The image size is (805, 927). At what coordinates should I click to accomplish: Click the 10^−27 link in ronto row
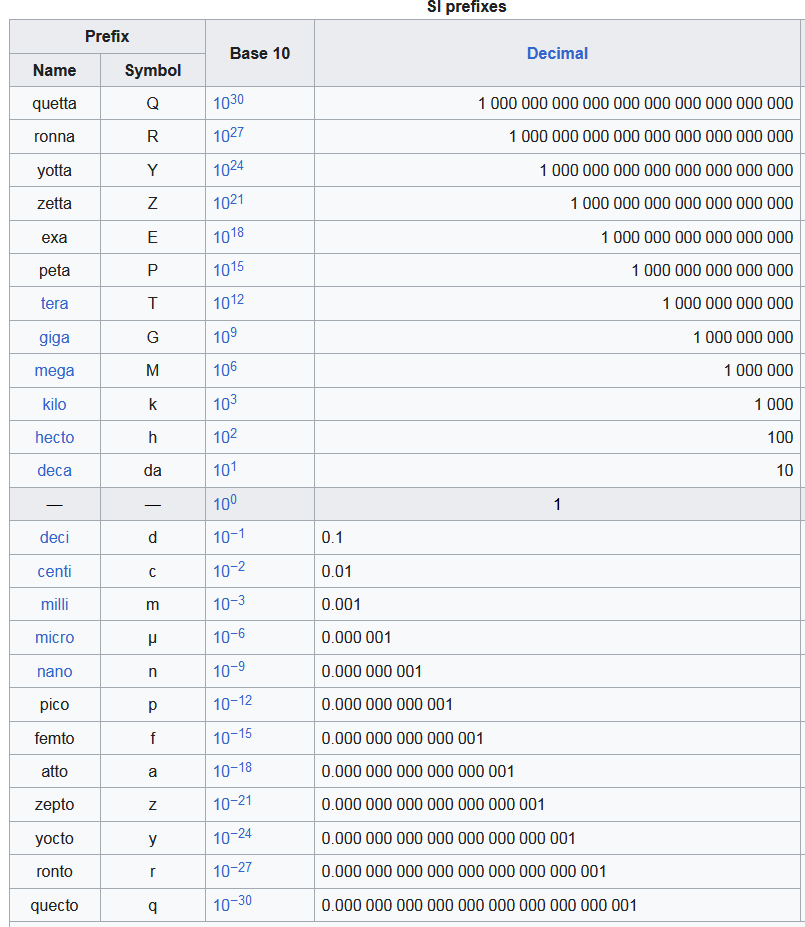click(232, 870)
